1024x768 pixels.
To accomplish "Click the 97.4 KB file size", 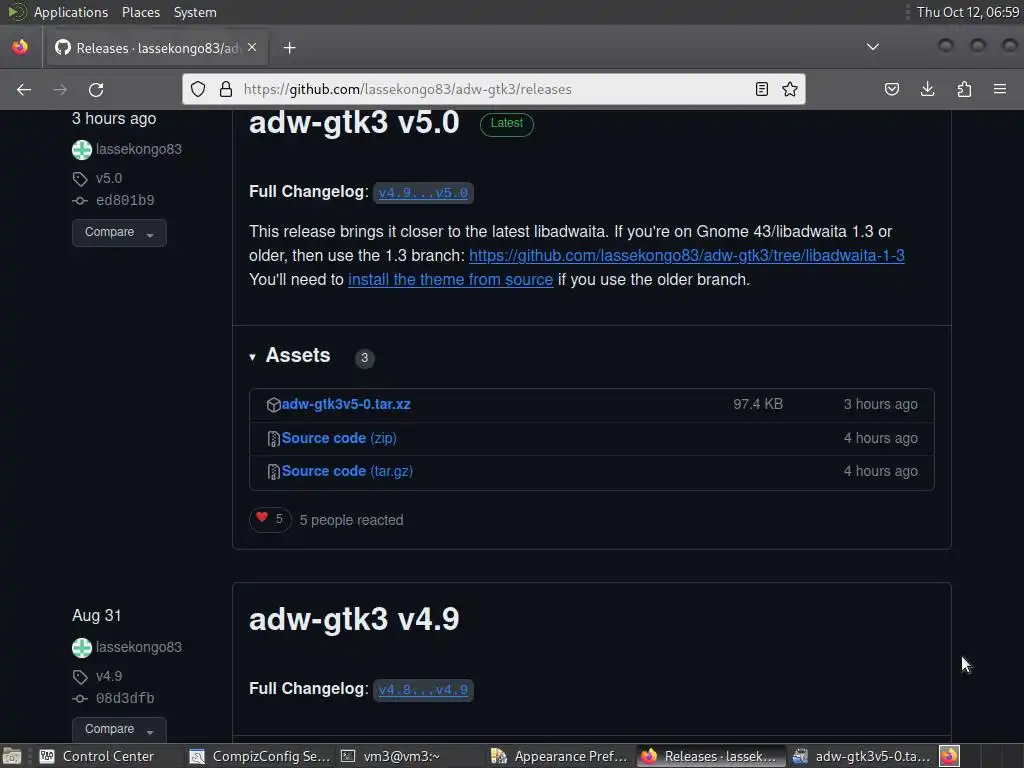I will pyautogui.click(x=758, y=404).
